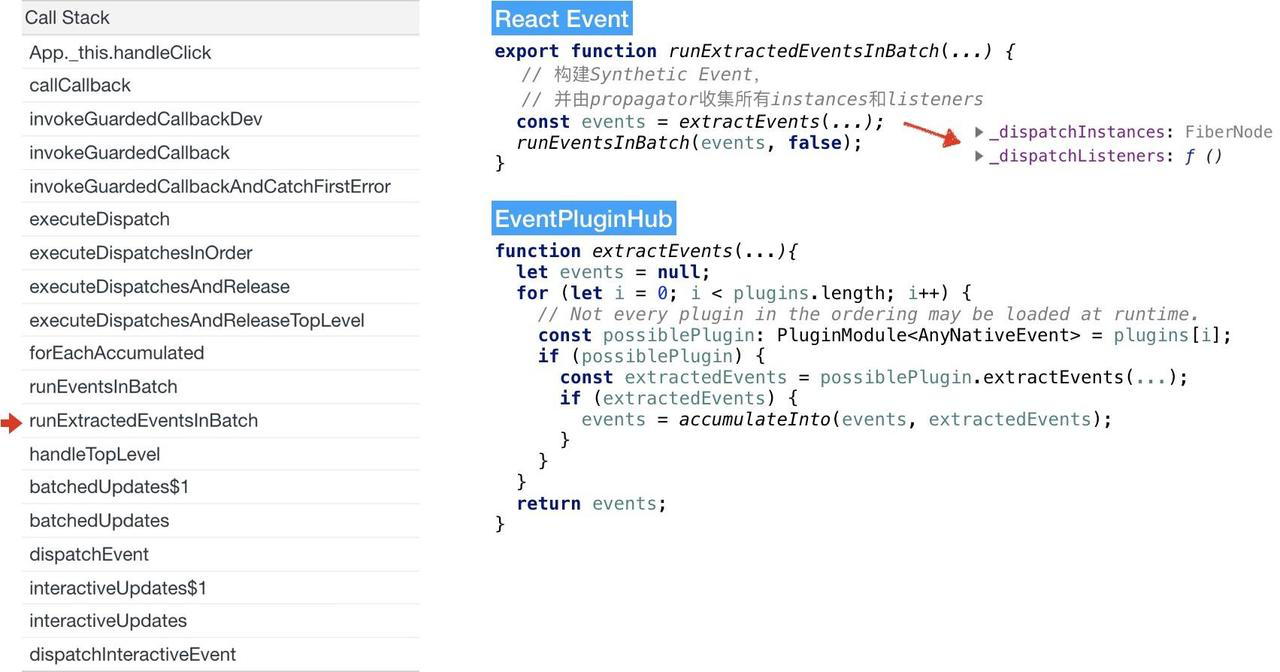This screenshot has height=672, width=1280.
Task: Select the interactiveUpdates$1 frame
Action: 220,588
